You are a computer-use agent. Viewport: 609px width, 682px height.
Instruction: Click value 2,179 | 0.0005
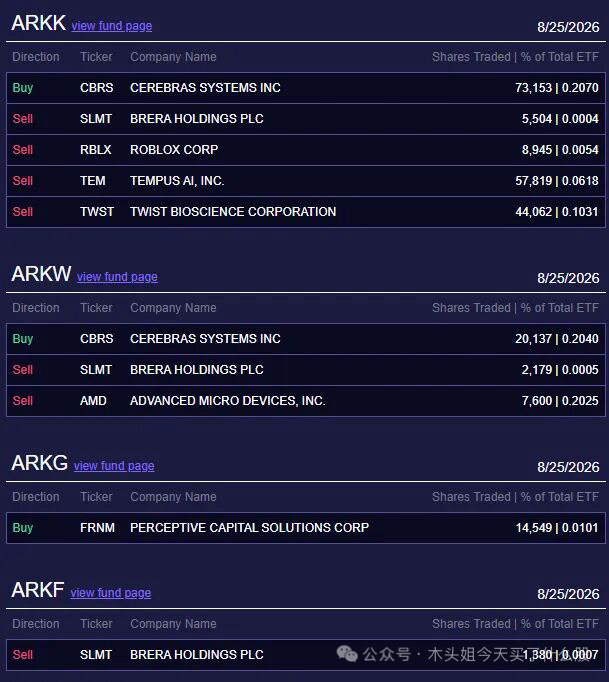(x=560, y=370)
